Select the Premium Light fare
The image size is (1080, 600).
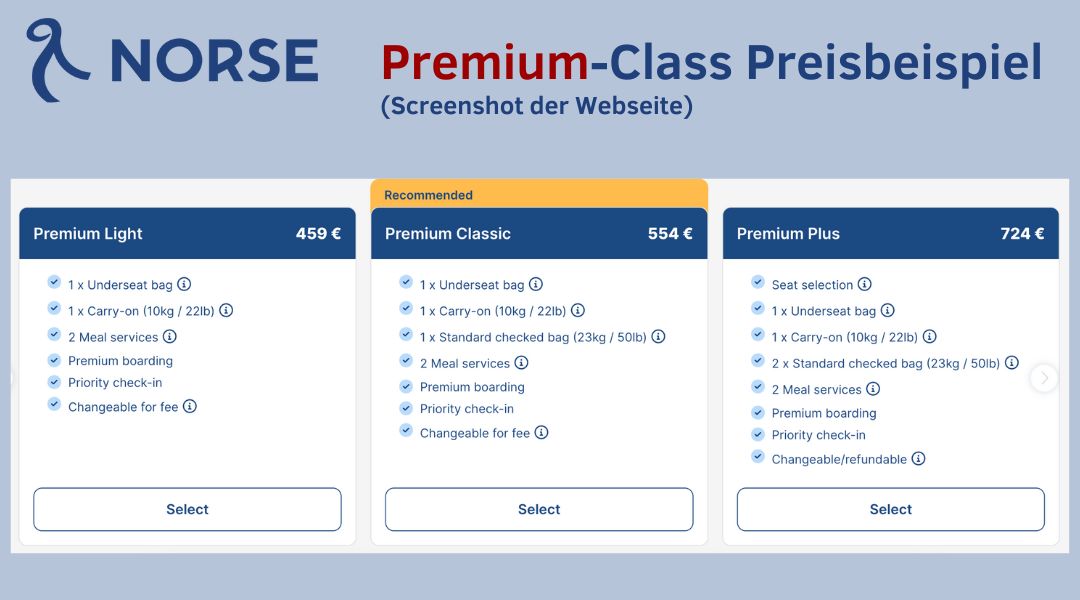pyautogui.click(x=187, y=509)
